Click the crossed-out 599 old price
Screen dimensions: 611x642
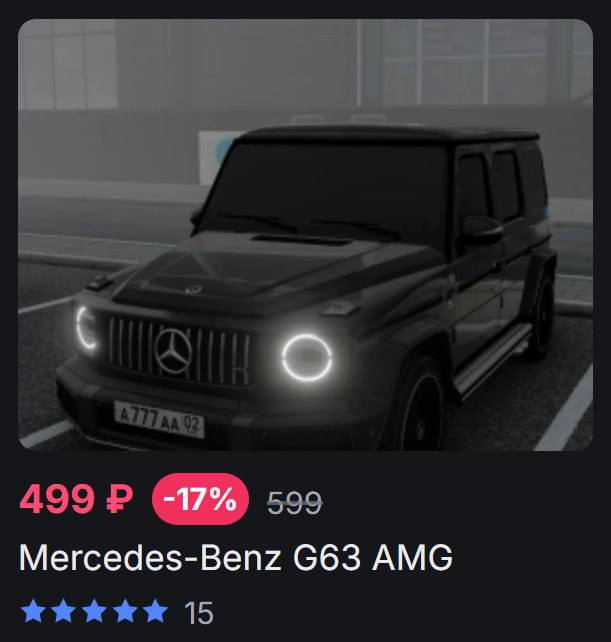pos(295,502)
